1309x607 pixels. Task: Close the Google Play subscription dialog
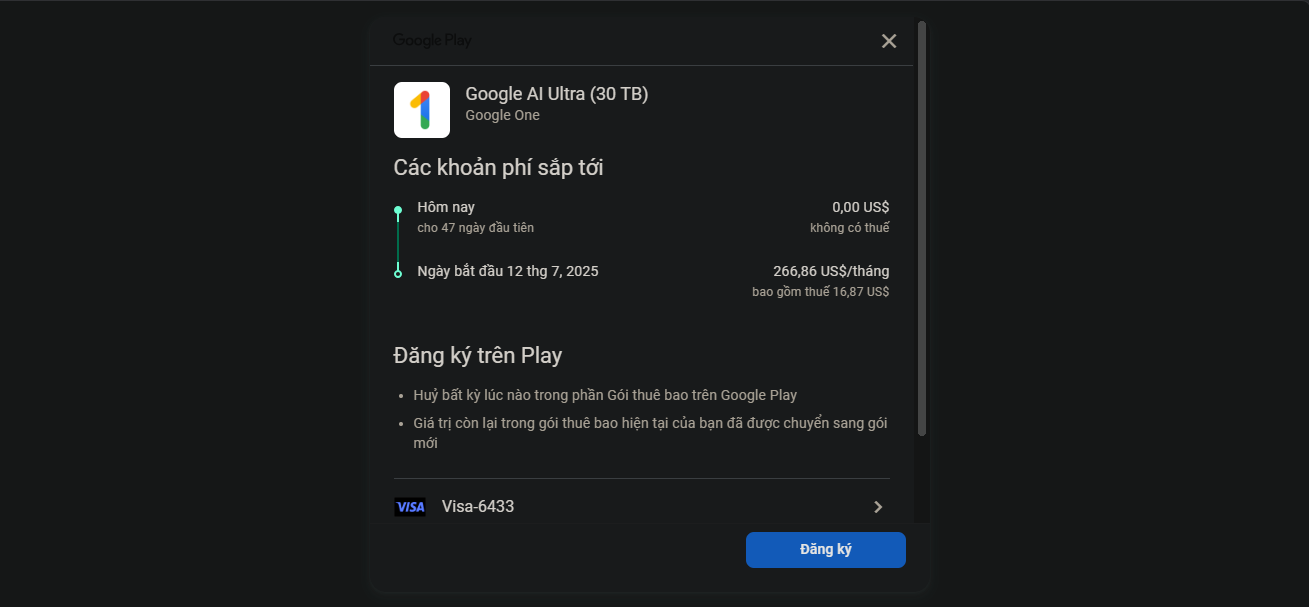889,41
